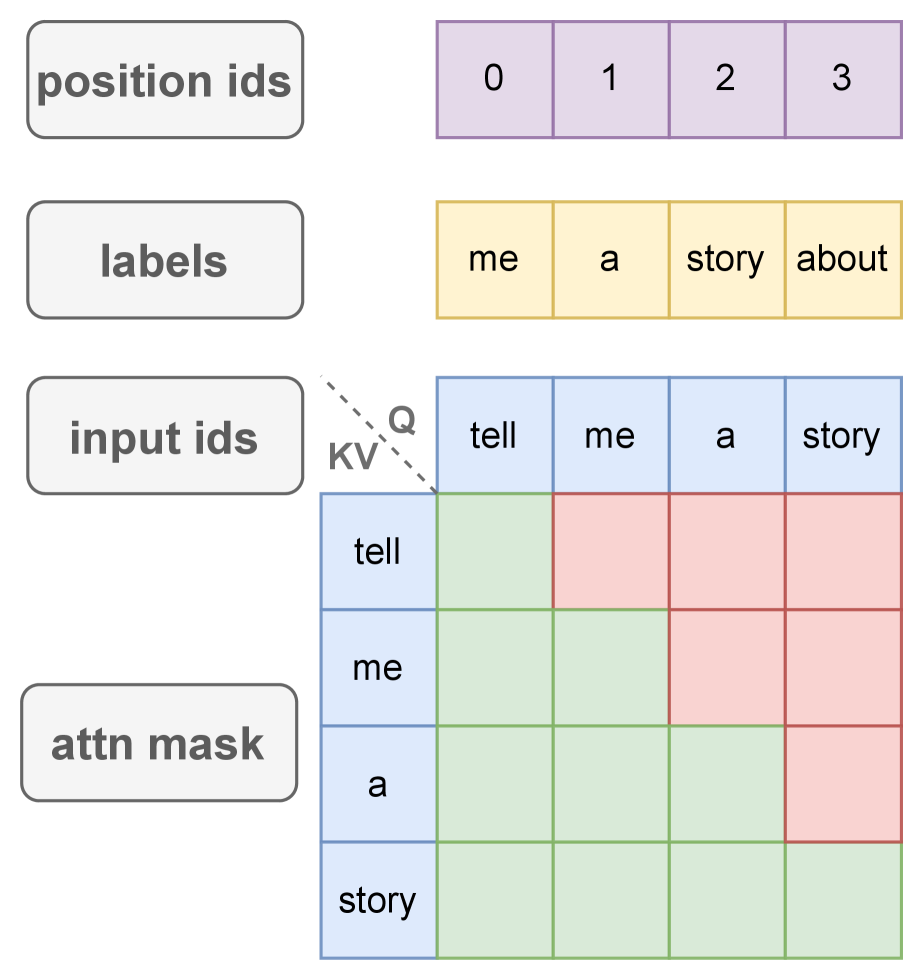Select position id cell containing 1
Viewport: 913px width, 969px height.
[610, 79]
